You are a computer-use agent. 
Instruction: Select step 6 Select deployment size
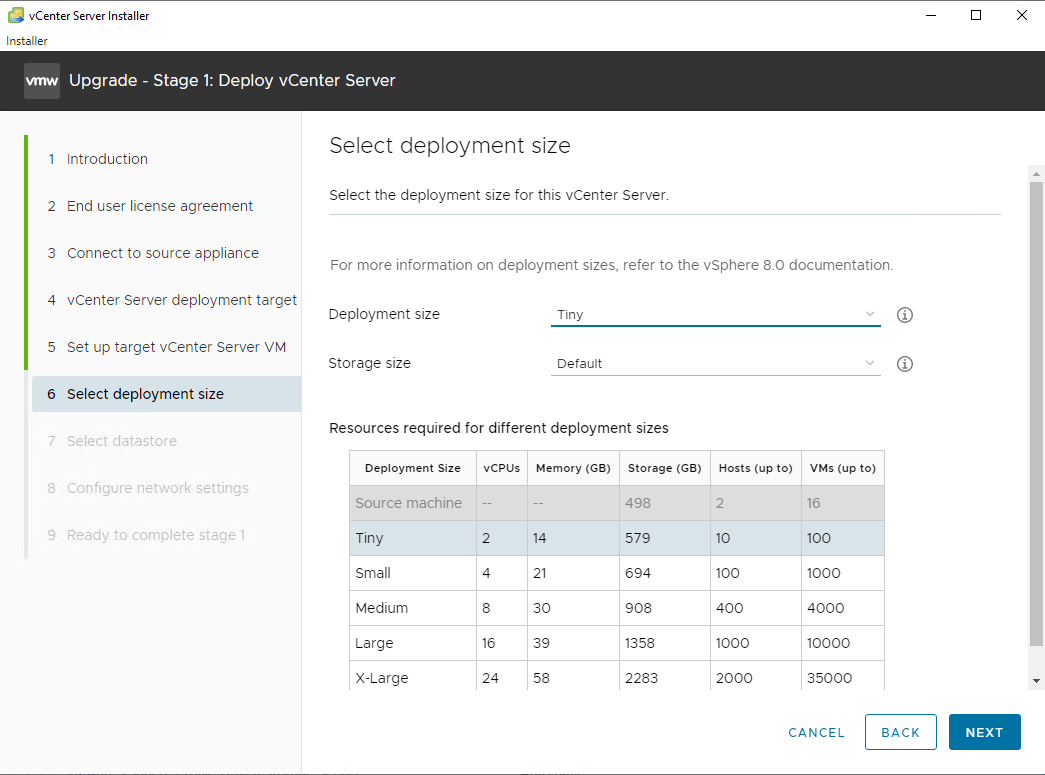[167, 394]
